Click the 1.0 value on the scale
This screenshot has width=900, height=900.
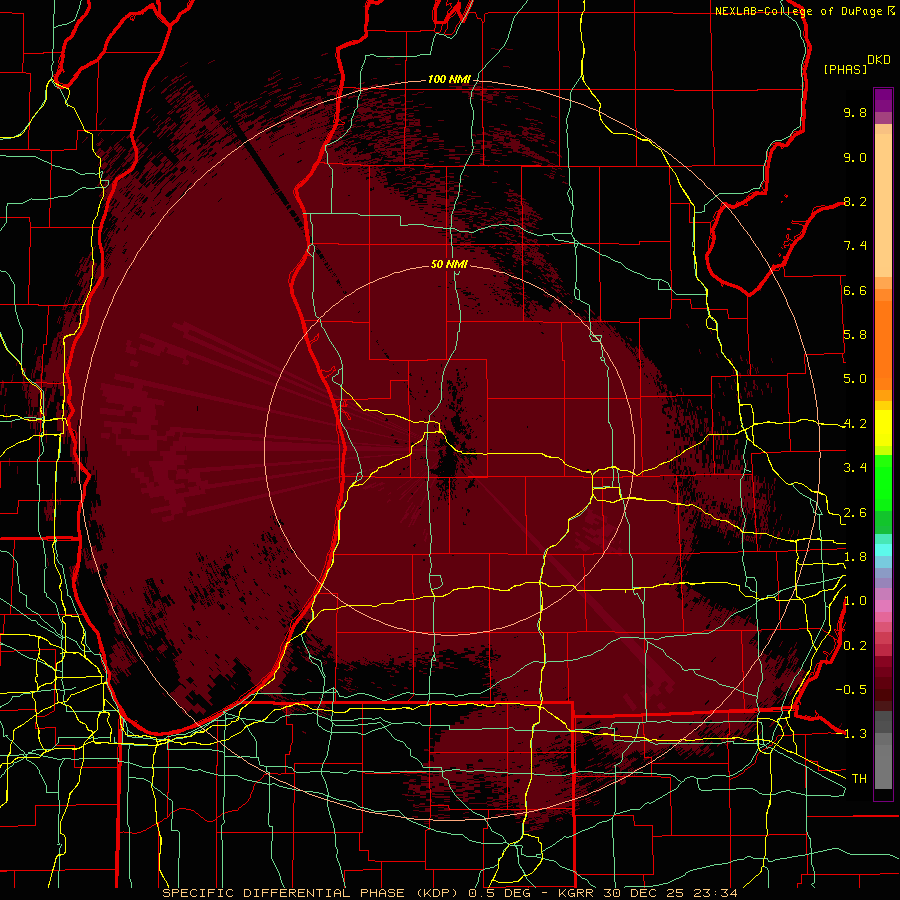point(855,601)
